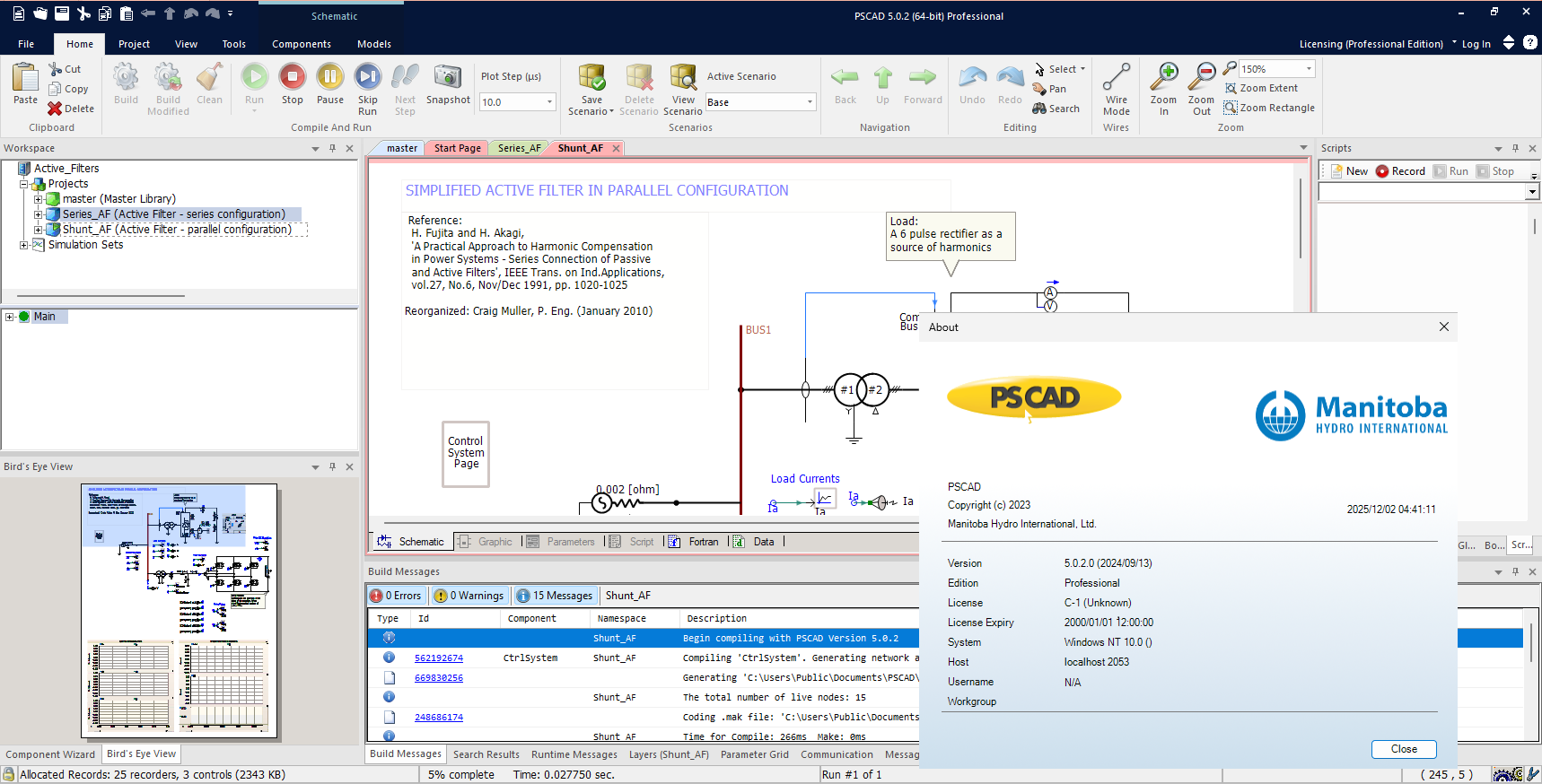
Task: Click Log In in title area
Action: coord(1476,44)
